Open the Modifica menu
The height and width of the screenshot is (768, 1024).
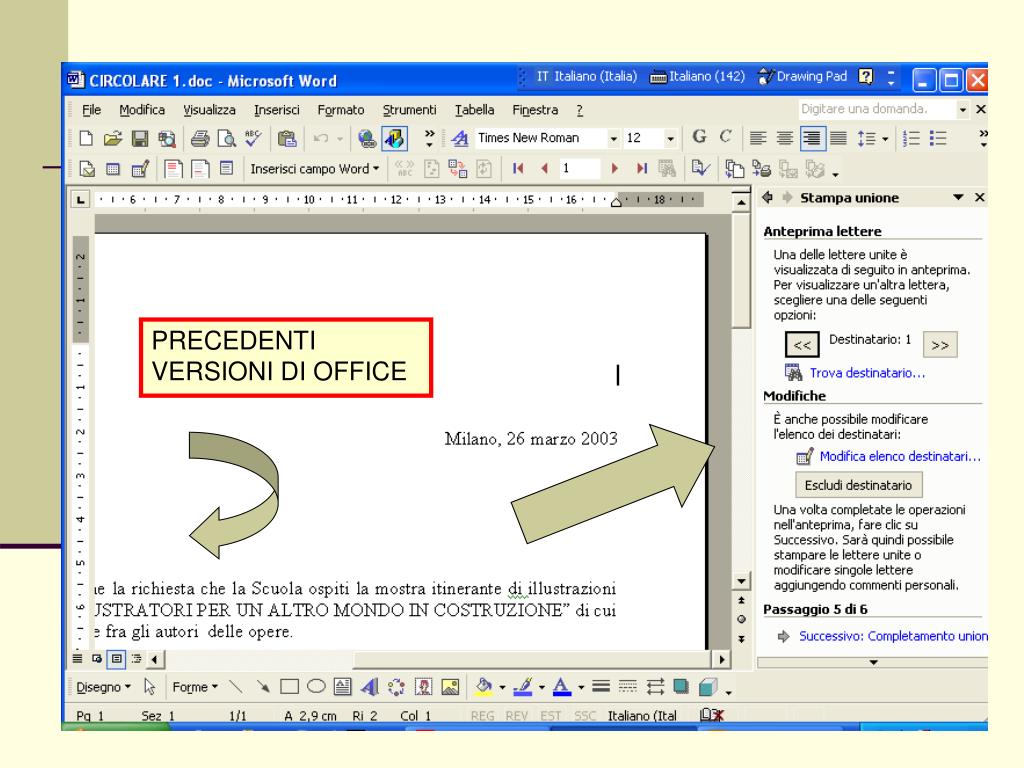tap(142, 110)
